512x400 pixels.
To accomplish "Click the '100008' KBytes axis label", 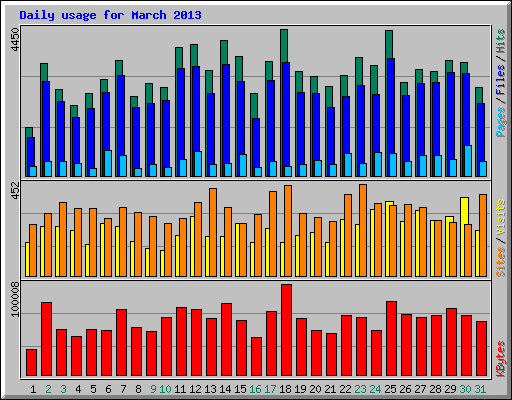I will point(15,299).
